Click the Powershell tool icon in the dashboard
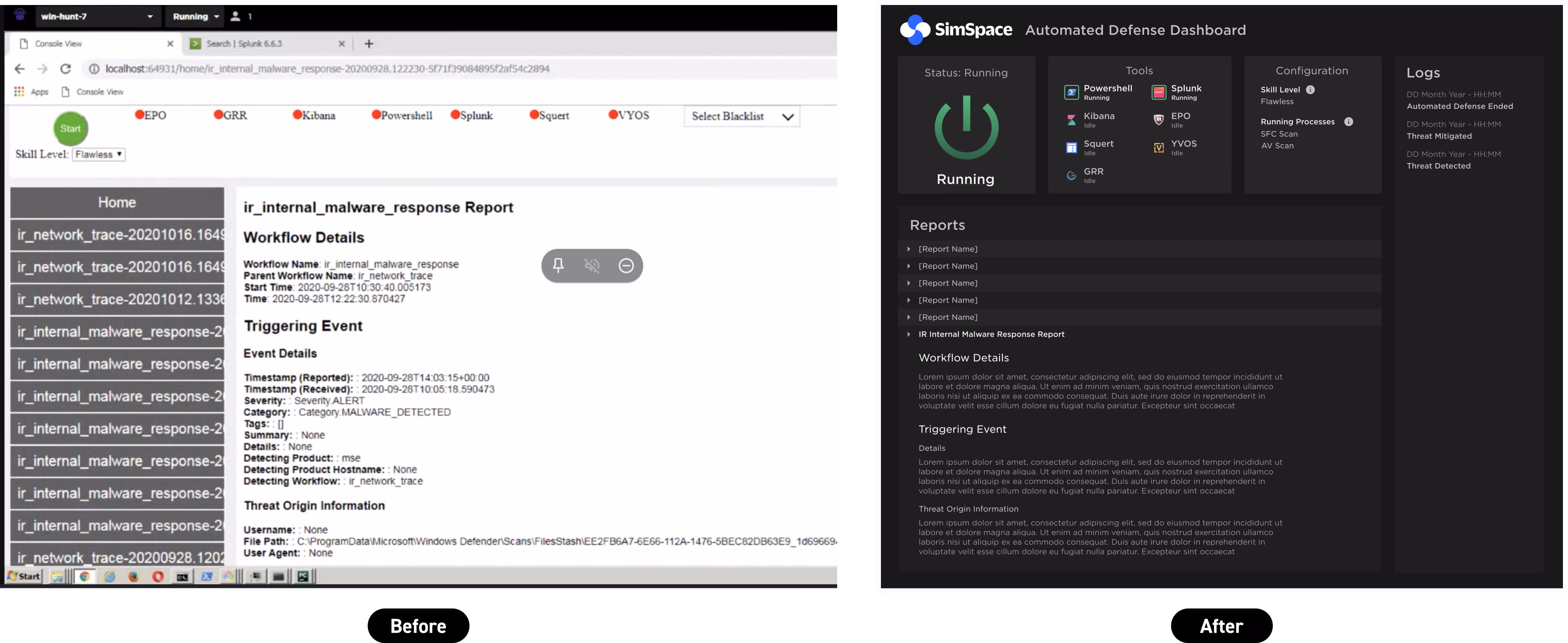Viewport: 1568px width, 643px height. (1071, 93)
